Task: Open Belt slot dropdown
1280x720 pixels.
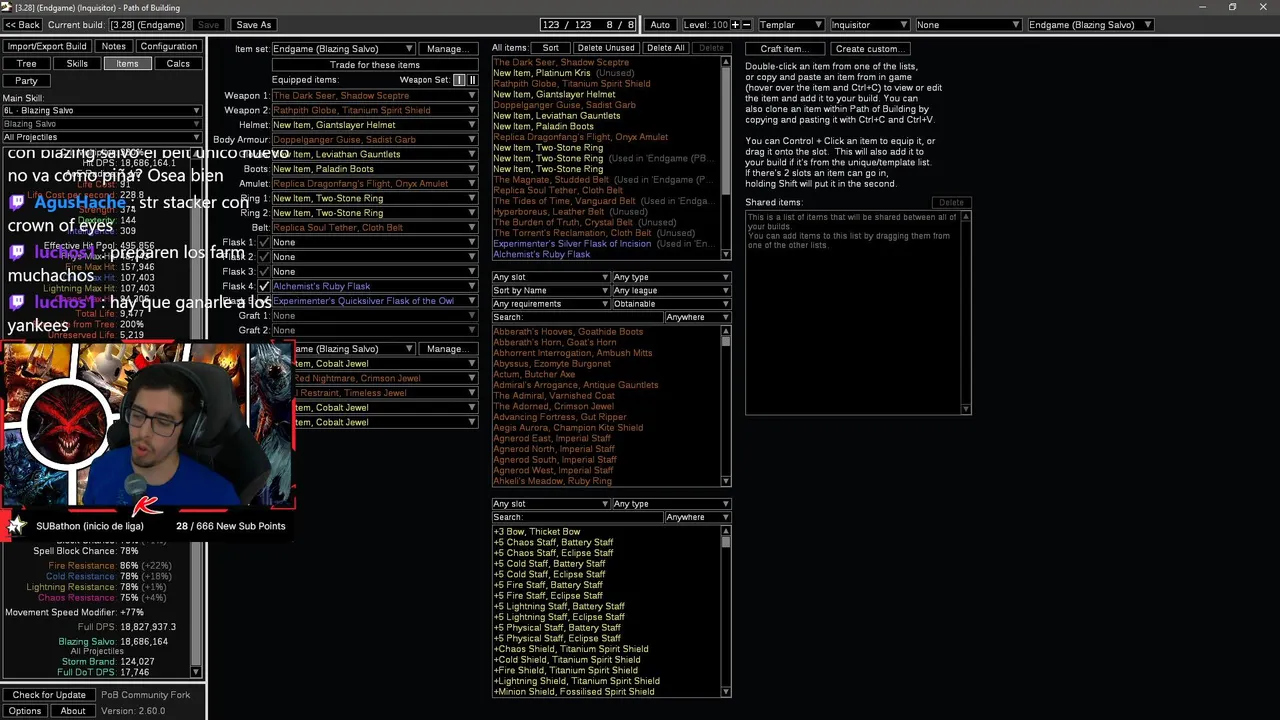Action: 375,228
